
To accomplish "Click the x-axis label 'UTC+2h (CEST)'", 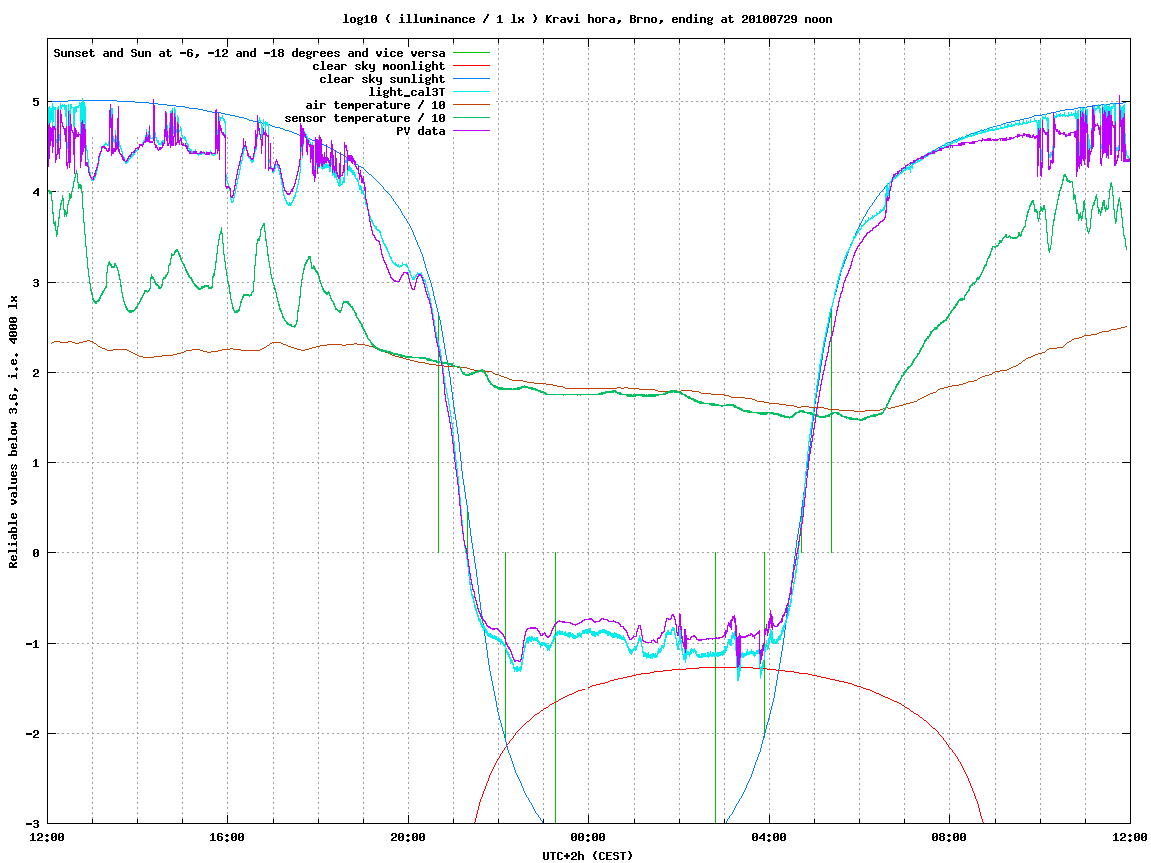I will (x=587, y=856).
